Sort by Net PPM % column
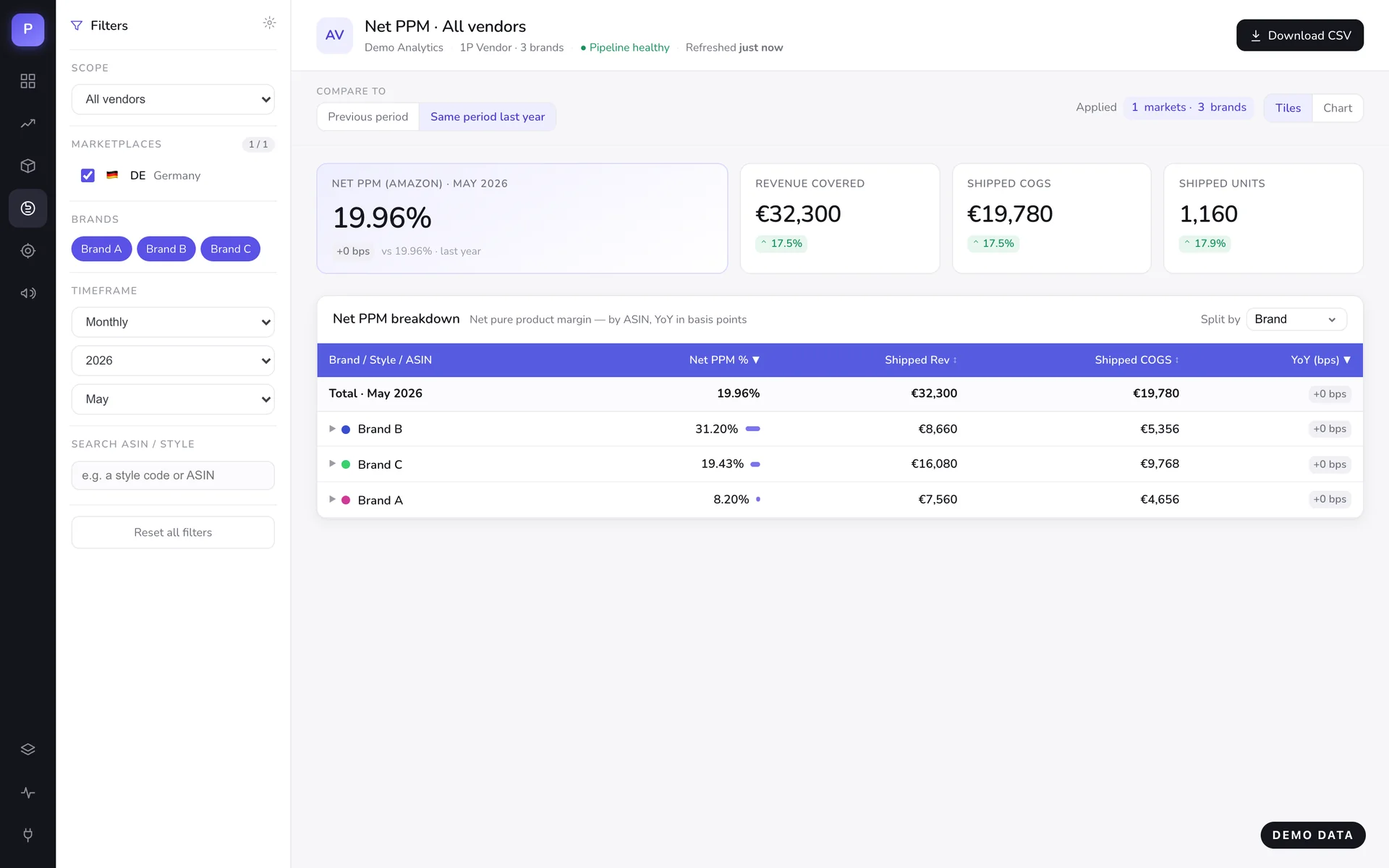The height and width of the screenshot is (868, 1389). pos(724,359)
